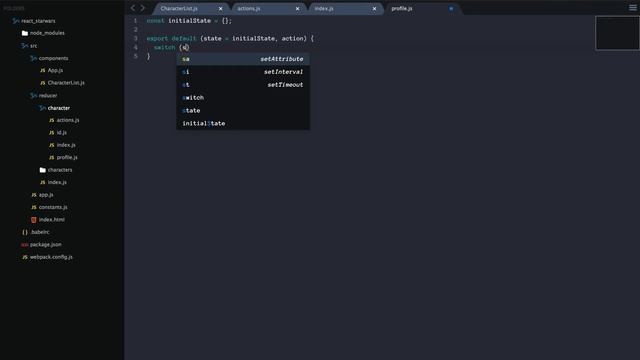The image size is (640, 360).
Task: Open the .babelrc file
Action: [x=40, y=232]
